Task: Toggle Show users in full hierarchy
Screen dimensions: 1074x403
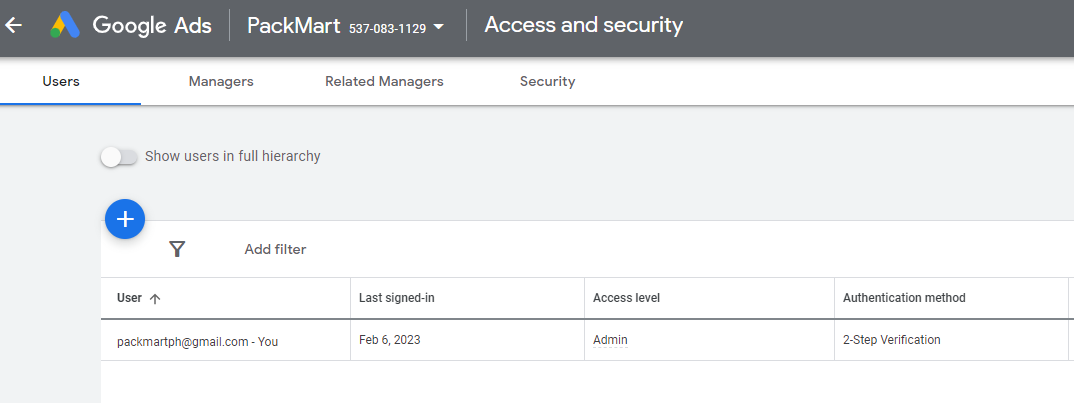Action: click(x=119, y=157)
